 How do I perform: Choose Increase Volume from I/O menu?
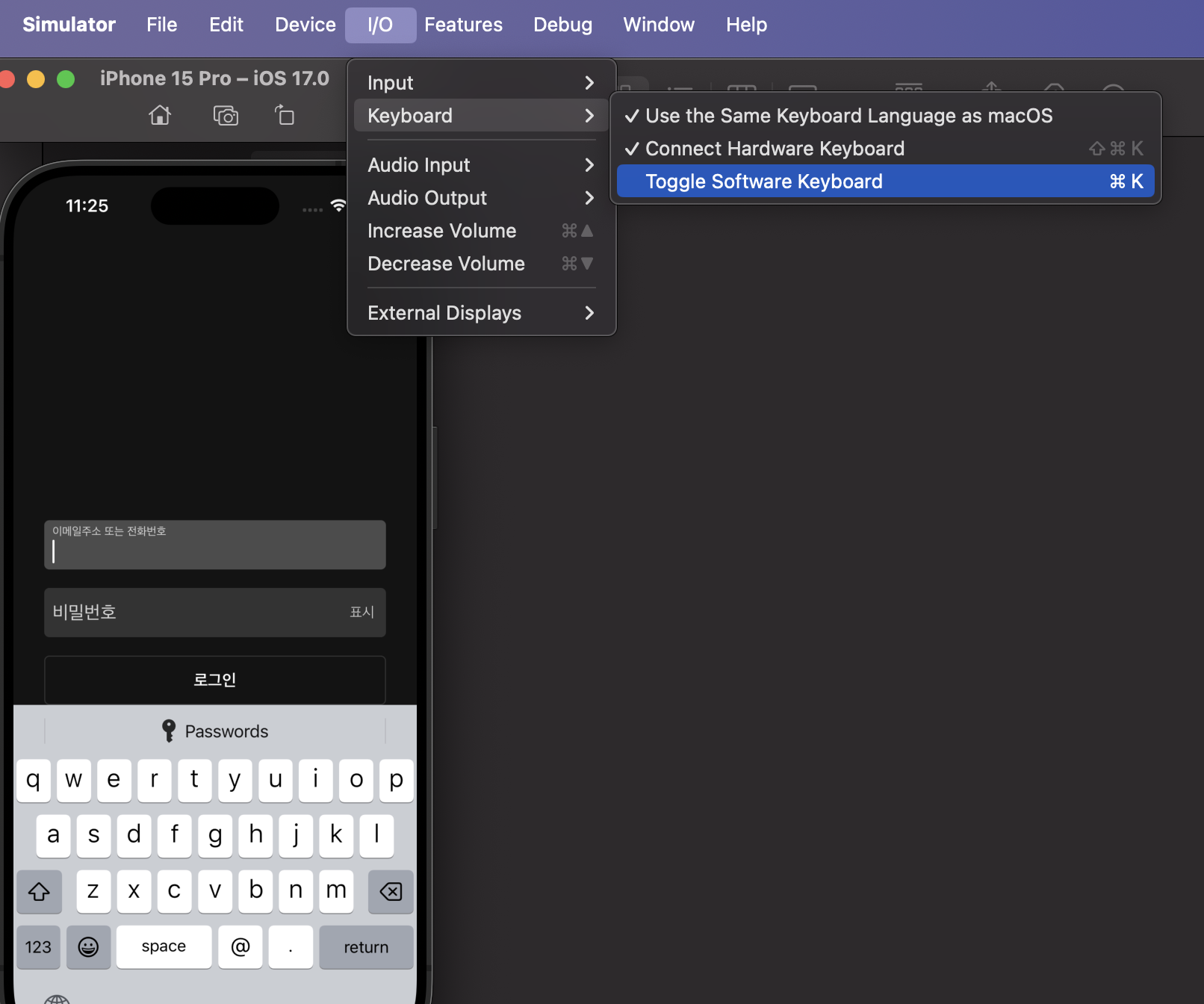tap(482, 231)
